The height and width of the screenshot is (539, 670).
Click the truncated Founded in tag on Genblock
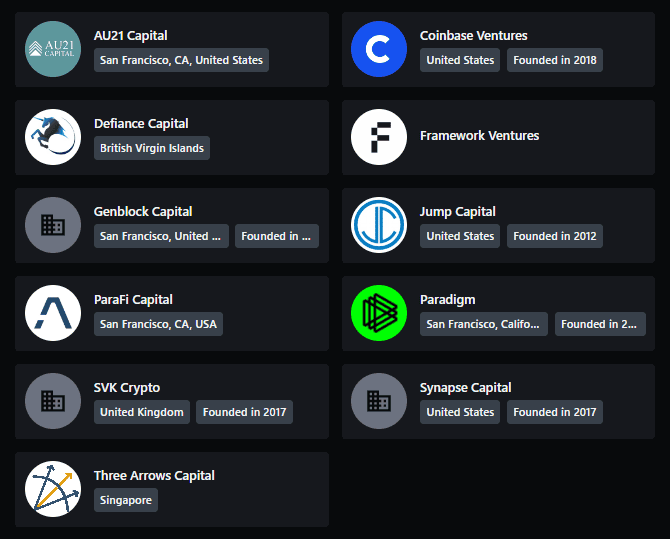pos(277,236)
